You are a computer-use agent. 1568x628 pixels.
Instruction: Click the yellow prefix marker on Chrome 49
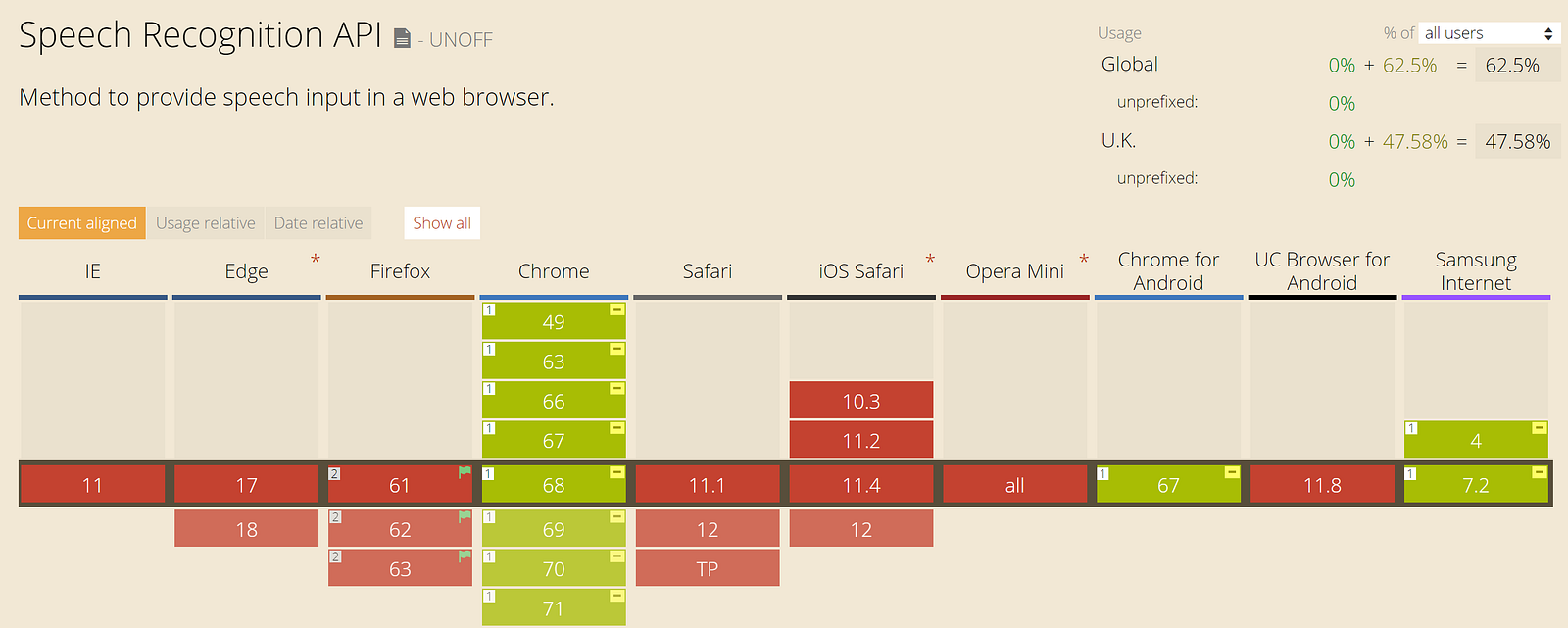click(617, 310)
